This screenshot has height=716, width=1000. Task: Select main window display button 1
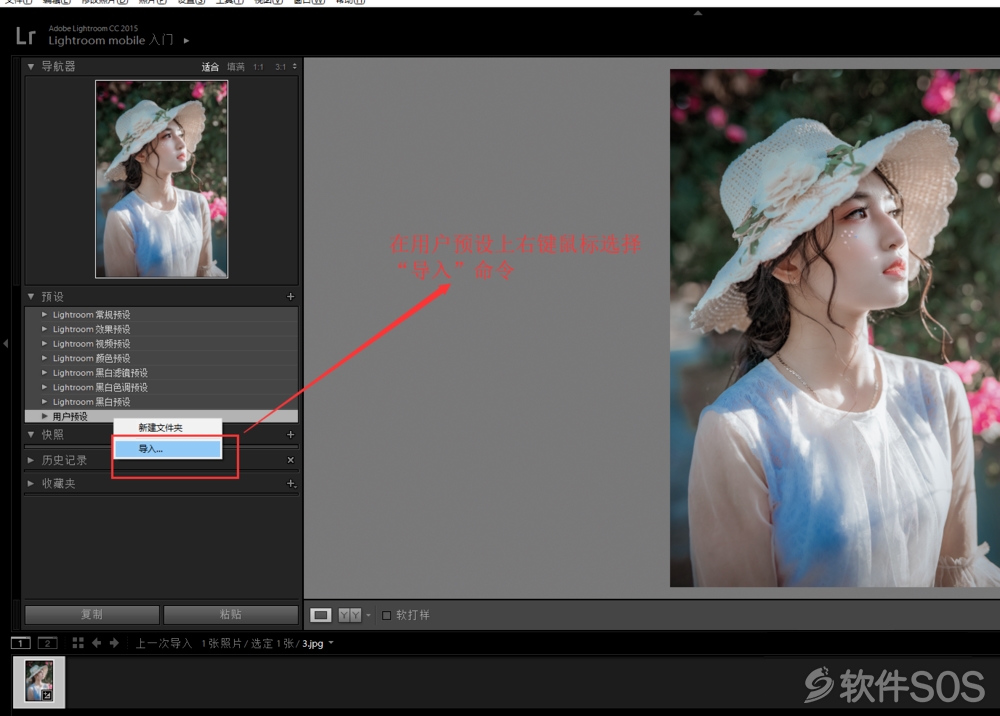click(20, 643)
